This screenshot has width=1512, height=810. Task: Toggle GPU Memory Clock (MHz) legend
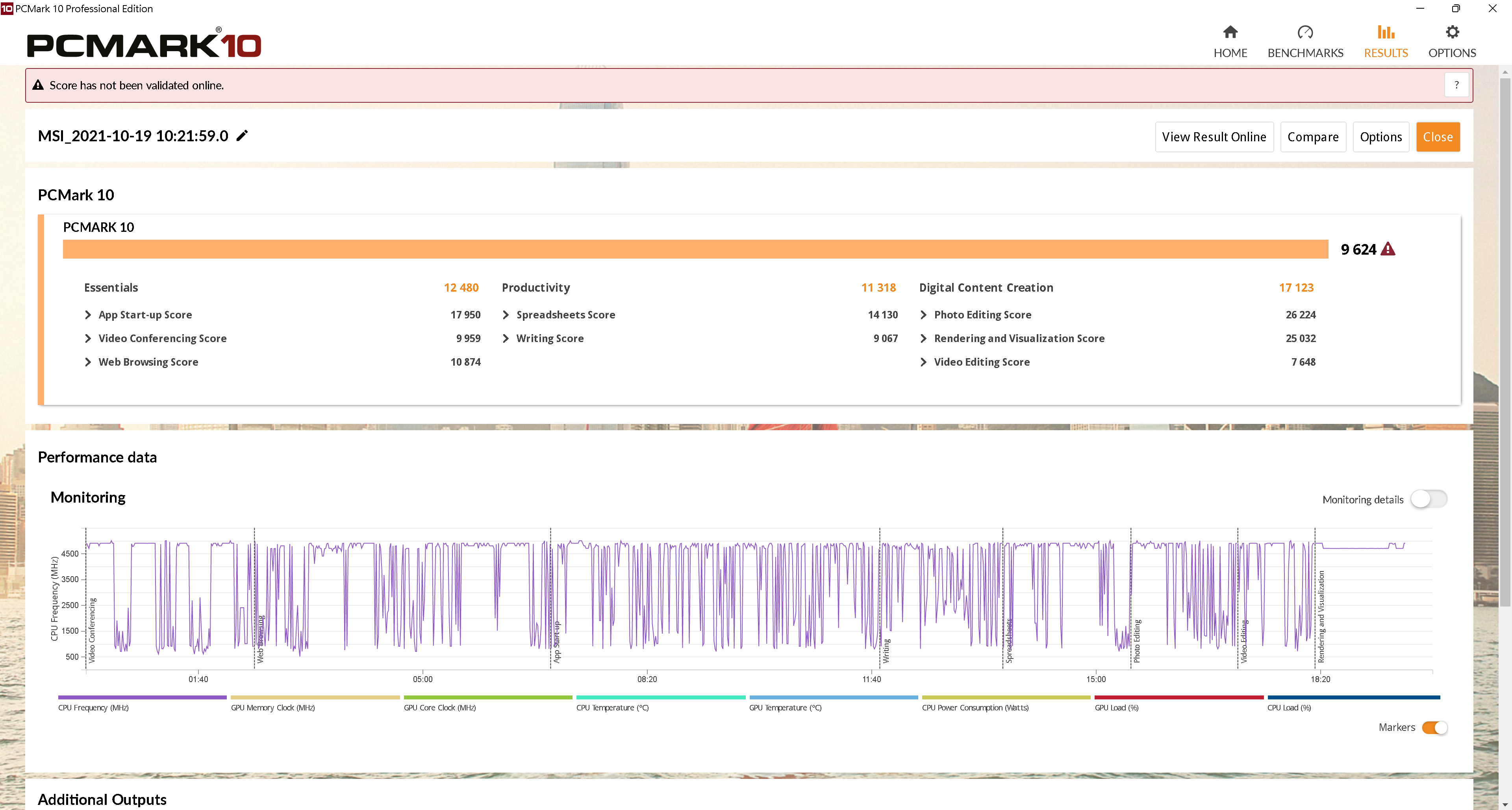(x=315, y=703)
